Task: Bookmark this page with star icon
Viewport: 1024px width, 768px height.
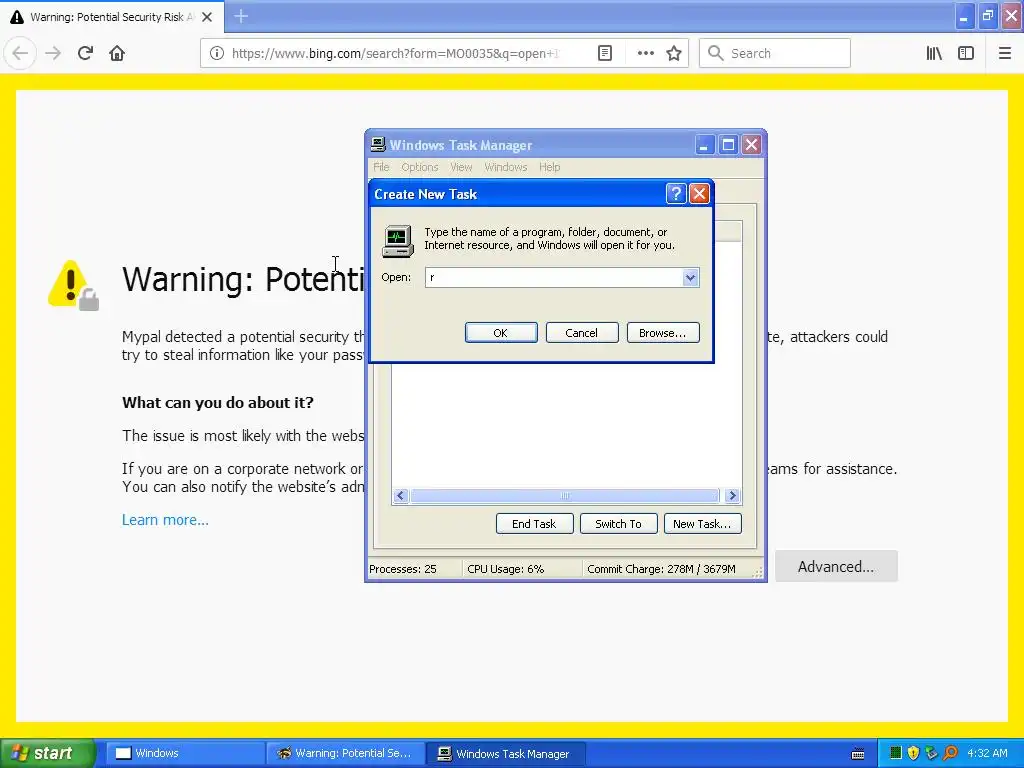Action: (x=674, y=53)
